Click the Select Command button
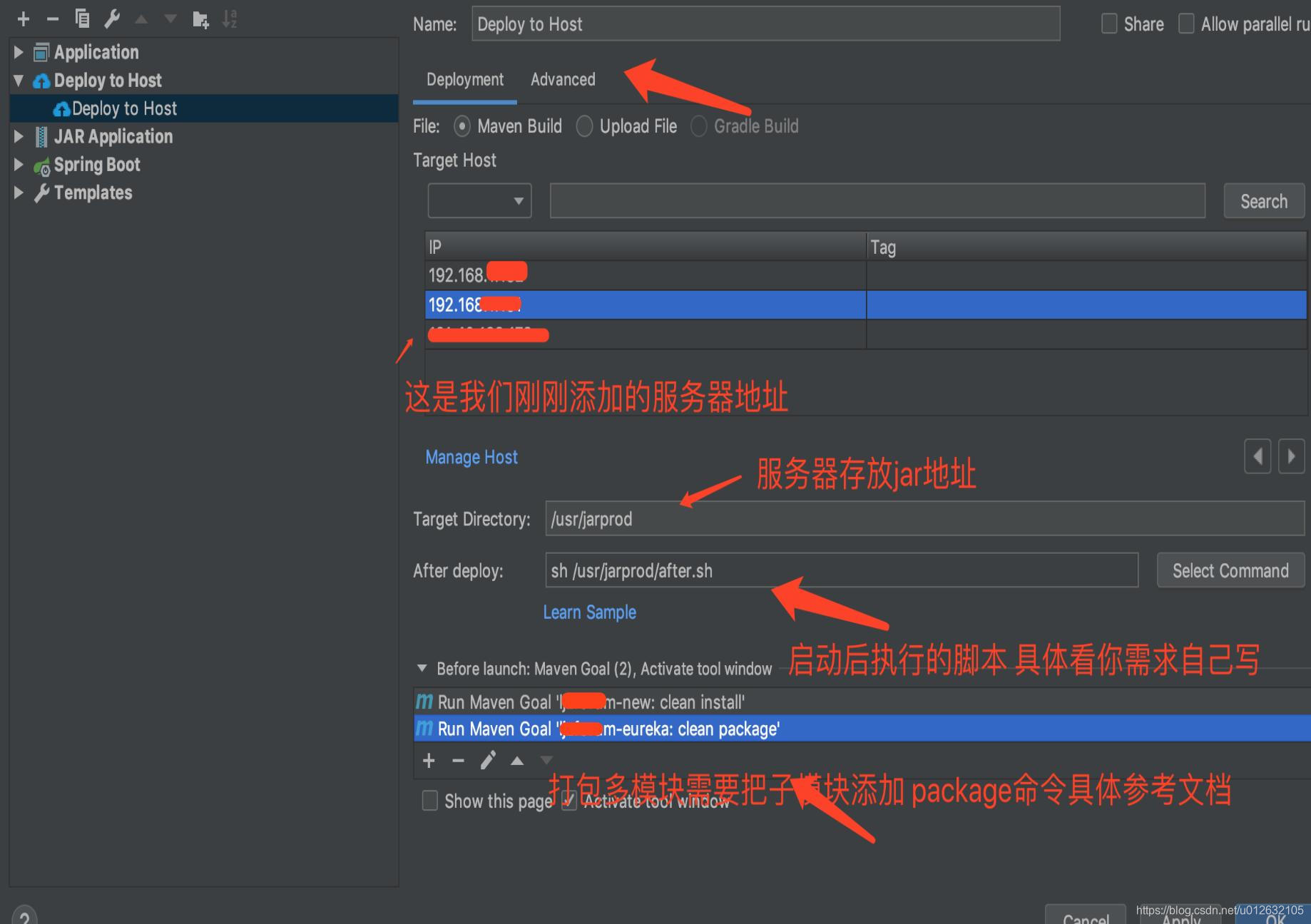The width and height of the screenshot is (1311, 924). click(1230, 570)
